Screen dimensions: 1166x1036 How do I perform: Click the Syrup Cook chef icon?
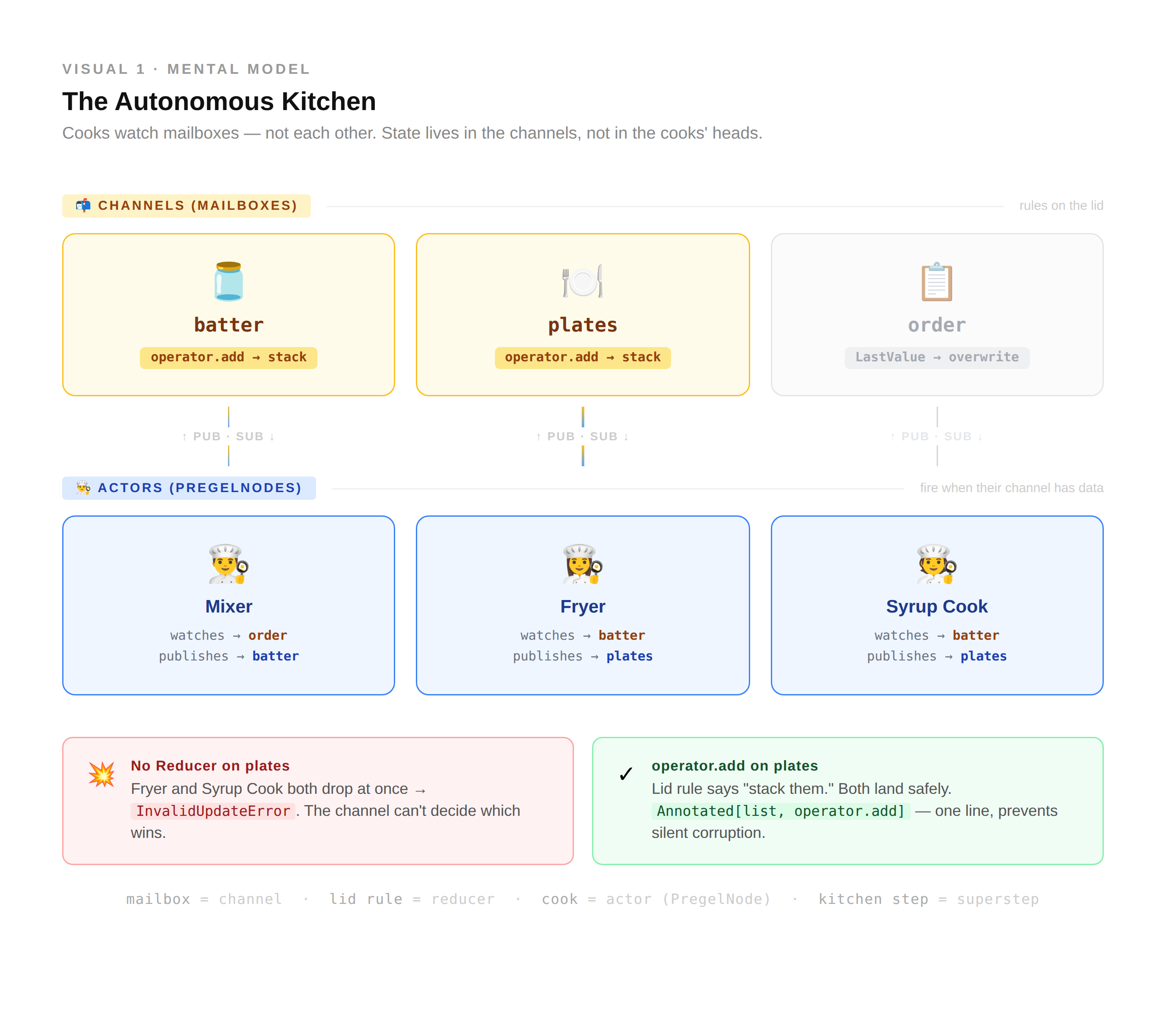tap(936, 563)
